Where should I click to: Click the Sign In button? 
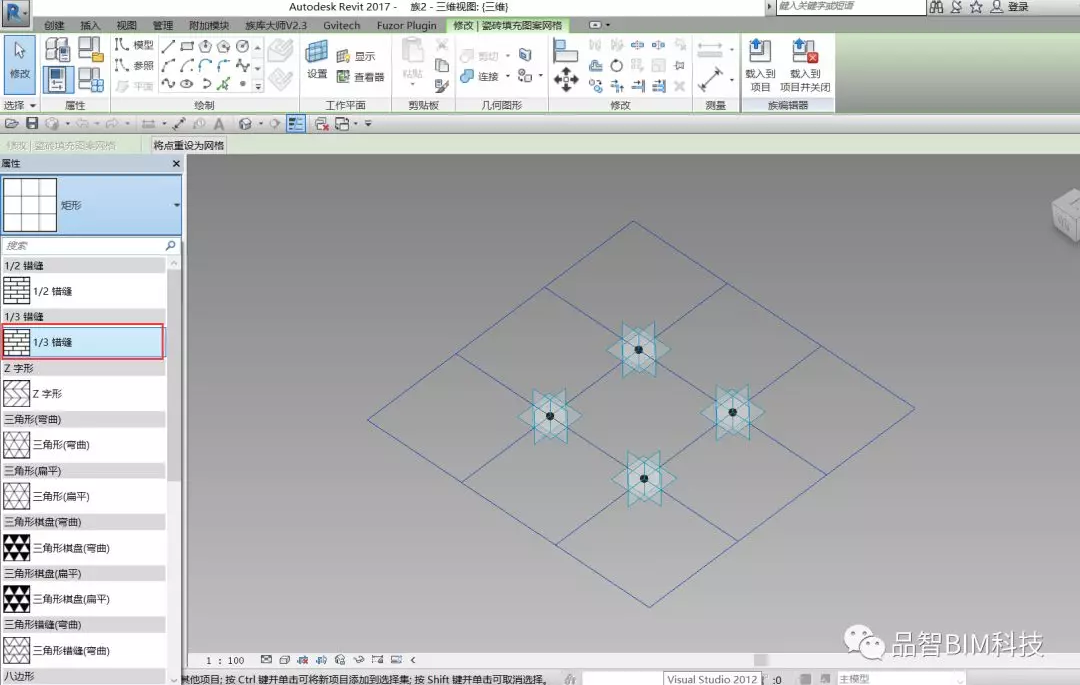click(x=1017, y=7)
